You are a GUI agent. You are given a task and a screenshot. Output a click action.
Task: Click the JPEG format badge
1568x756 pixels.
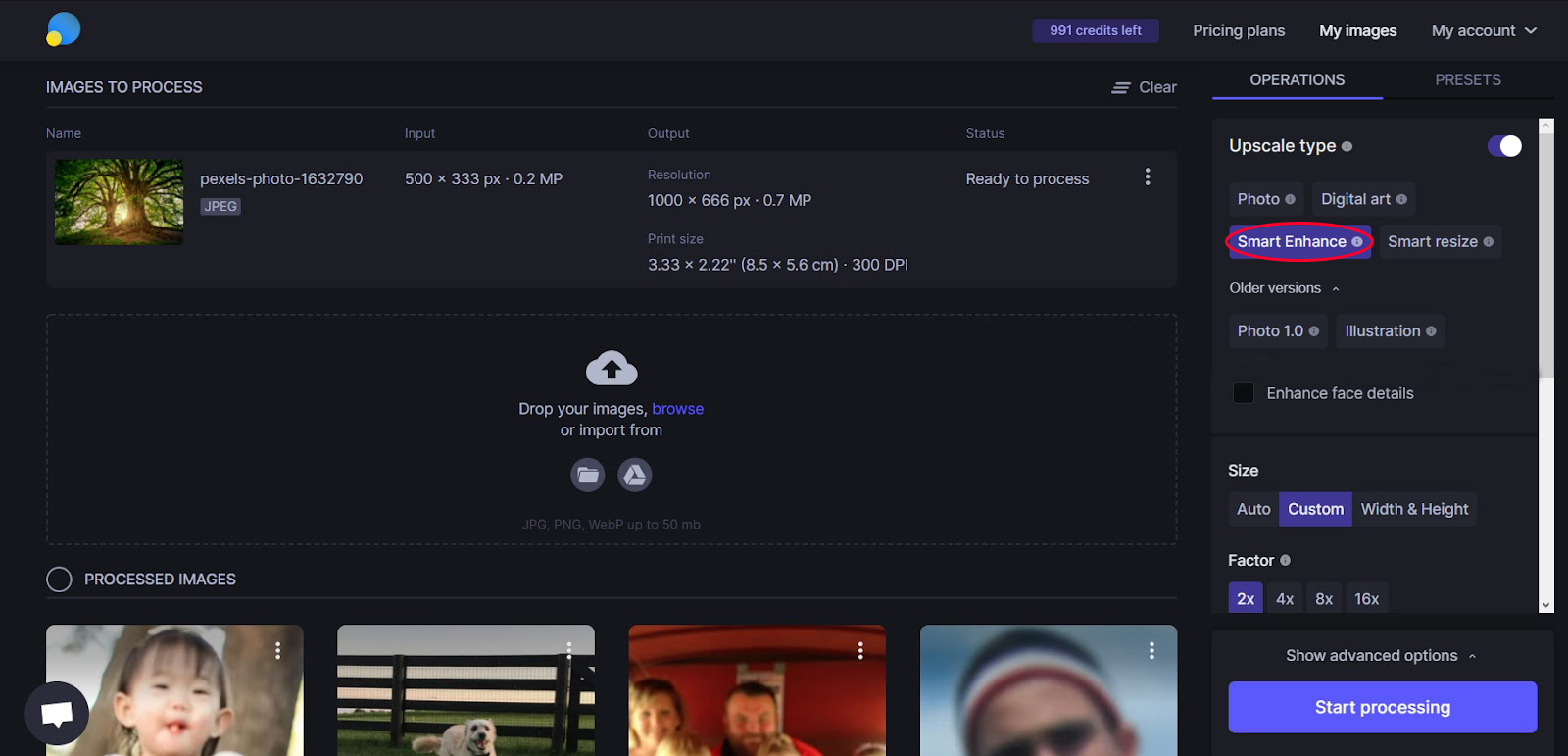pyautogui.click(x=220, y=206)
